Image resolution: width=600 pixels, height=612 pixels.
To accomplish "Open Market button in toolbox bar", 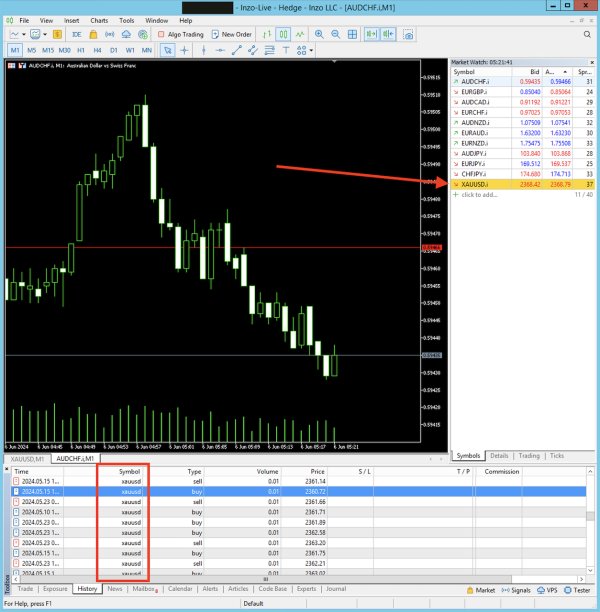I will point(481,590).
